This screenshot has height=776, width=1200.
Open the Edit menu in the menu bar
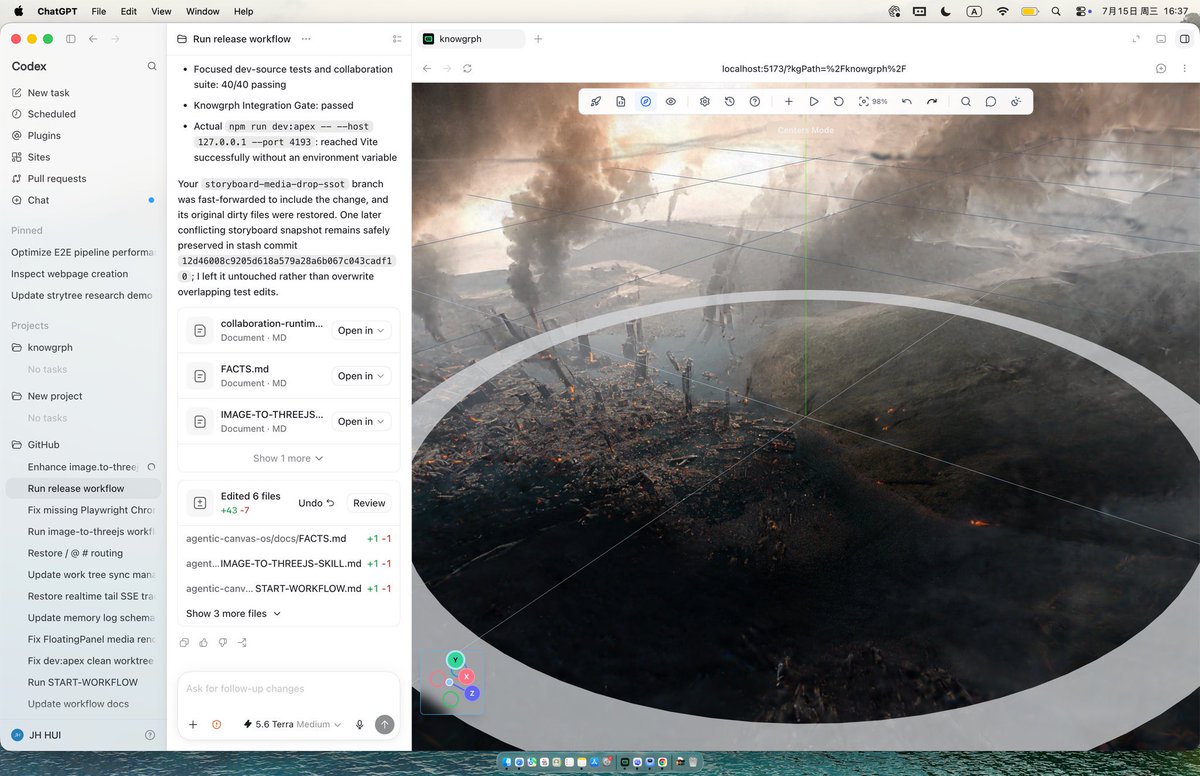tap(129, 11)
